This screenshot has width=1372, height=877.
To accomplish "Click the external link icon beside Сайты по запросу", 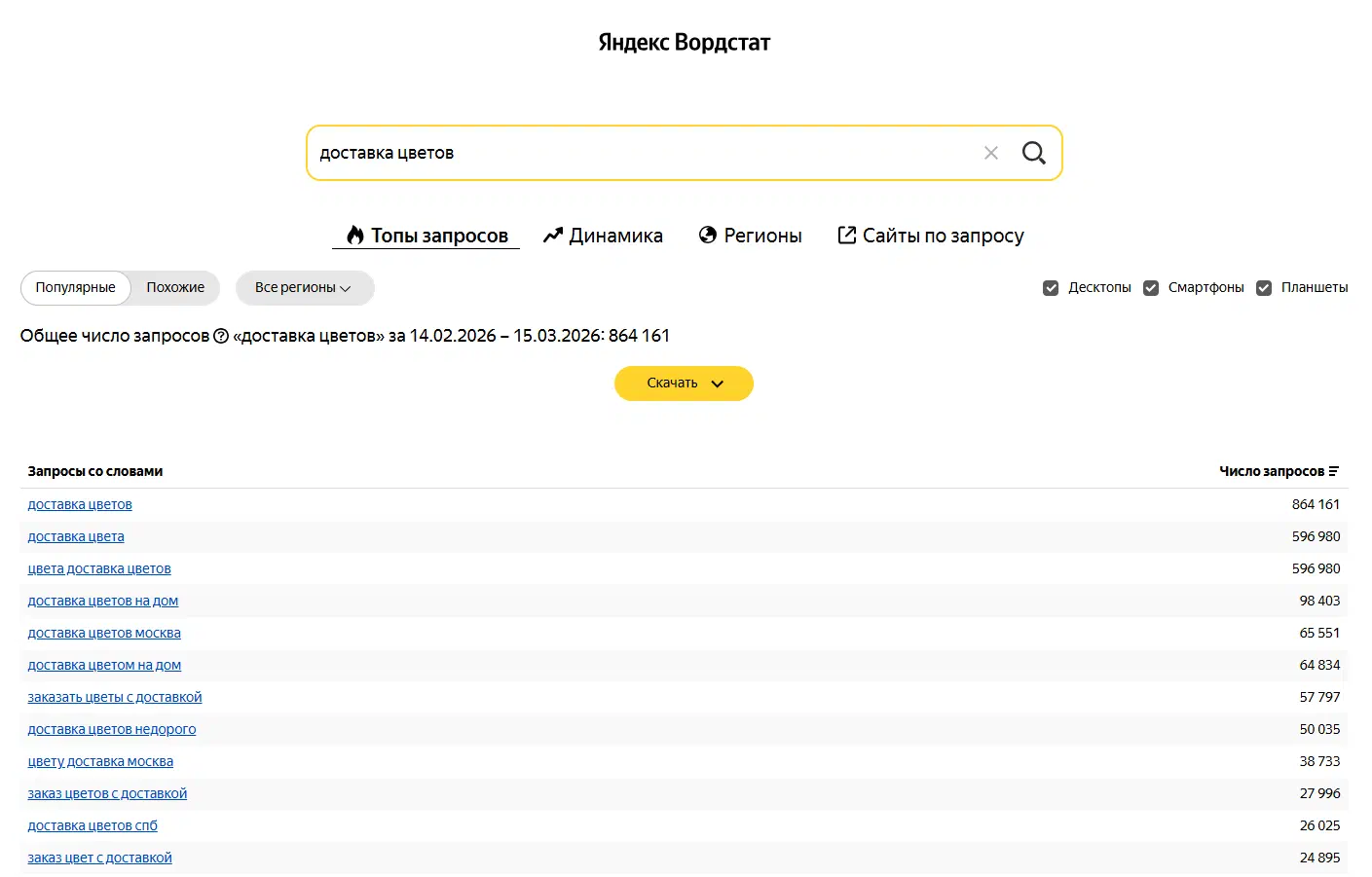I will click(847, 235).
